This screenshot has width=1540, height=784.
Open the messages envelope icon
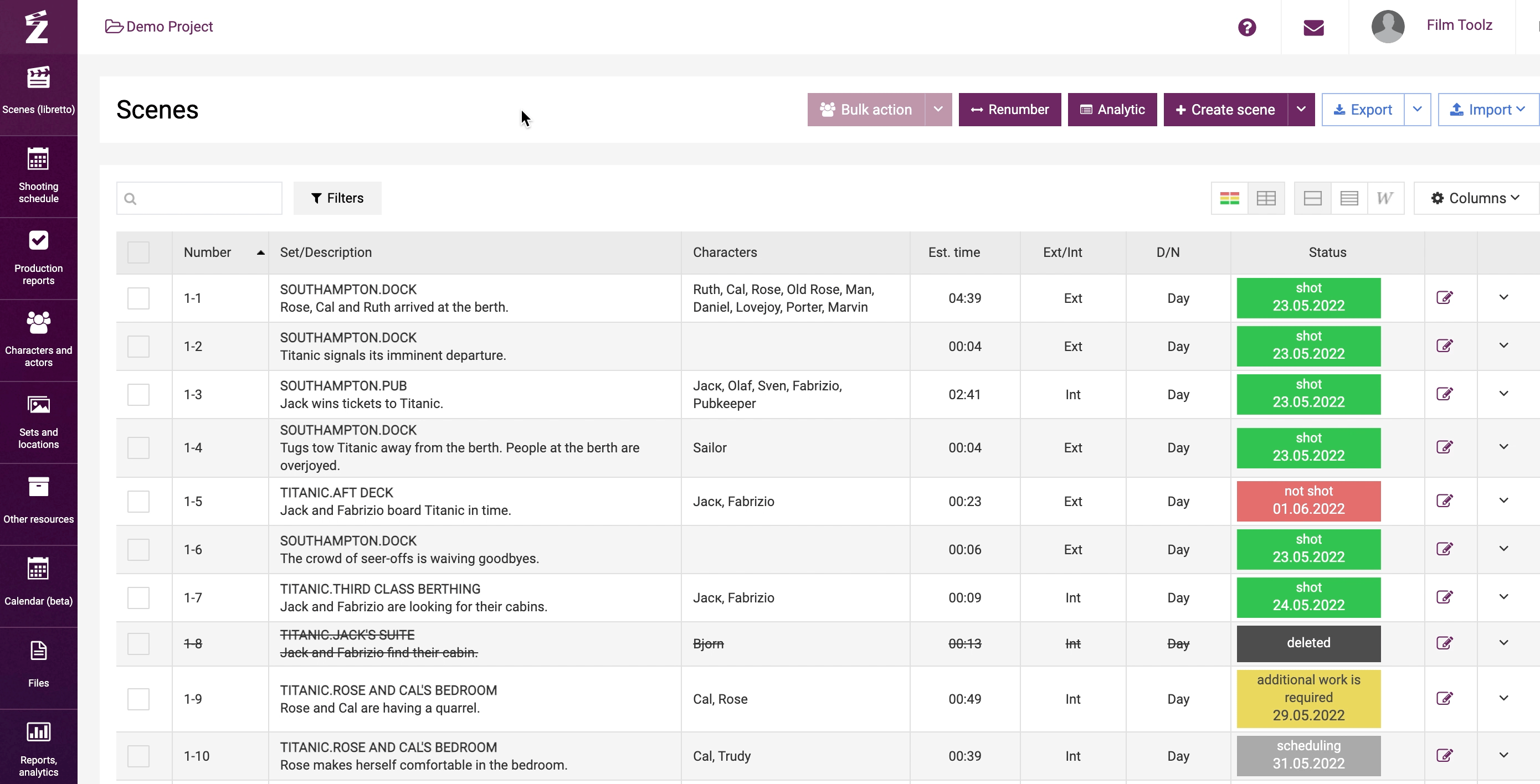pos(1313,28)
